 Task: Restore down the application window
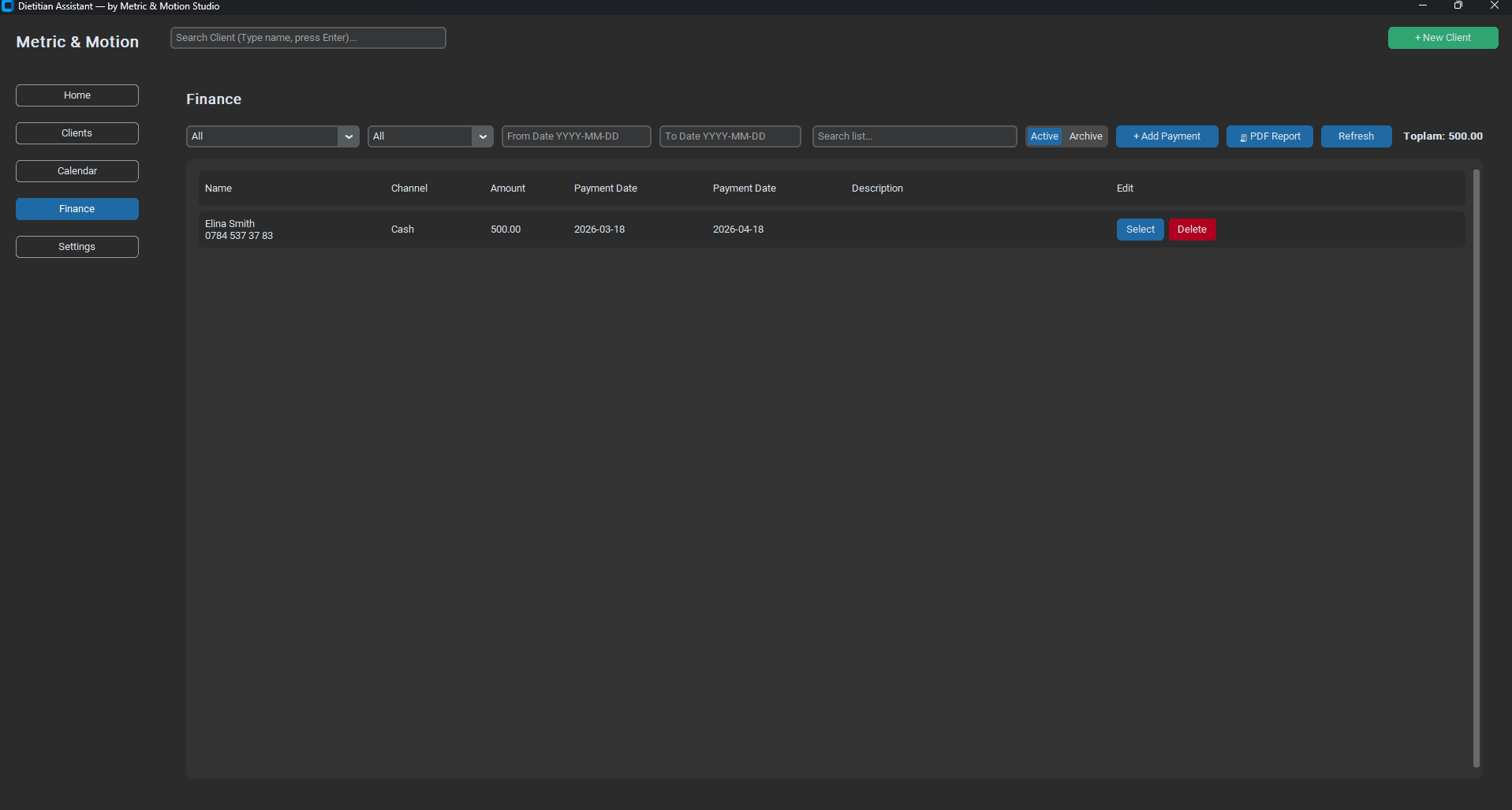1458,6
